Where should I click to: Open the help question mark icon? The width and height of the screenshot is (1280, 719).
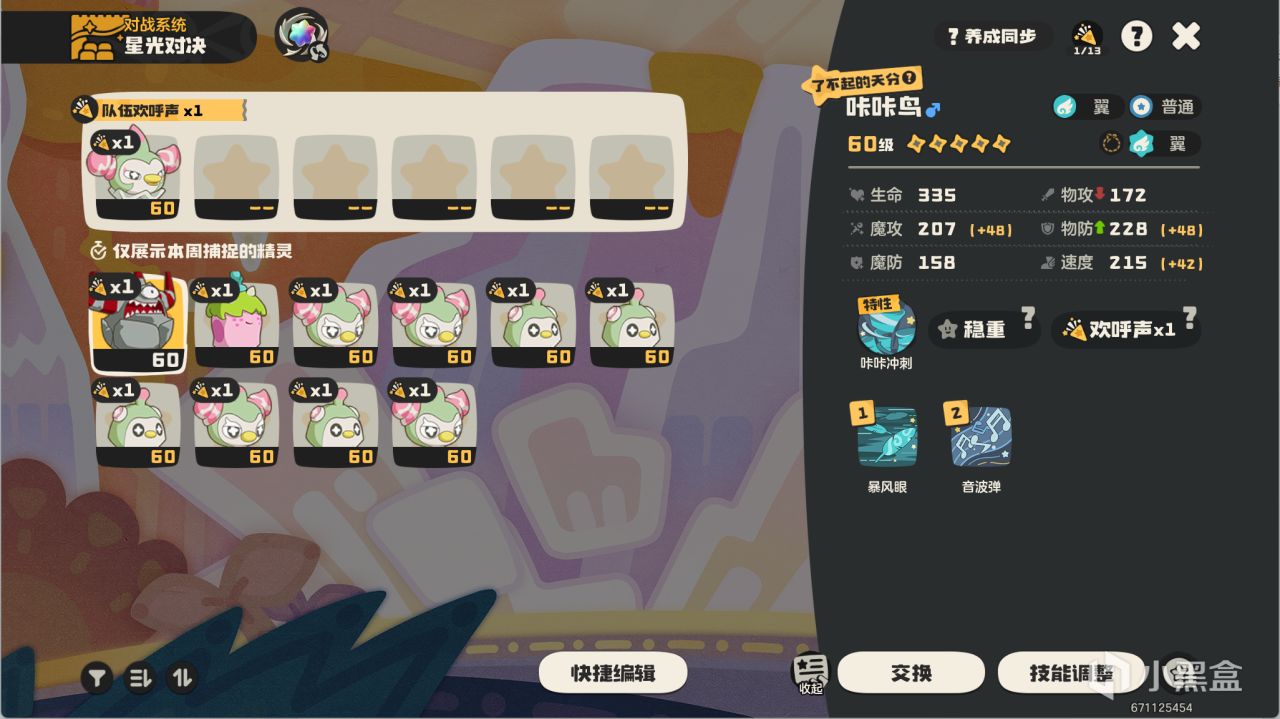[1136, 37]
